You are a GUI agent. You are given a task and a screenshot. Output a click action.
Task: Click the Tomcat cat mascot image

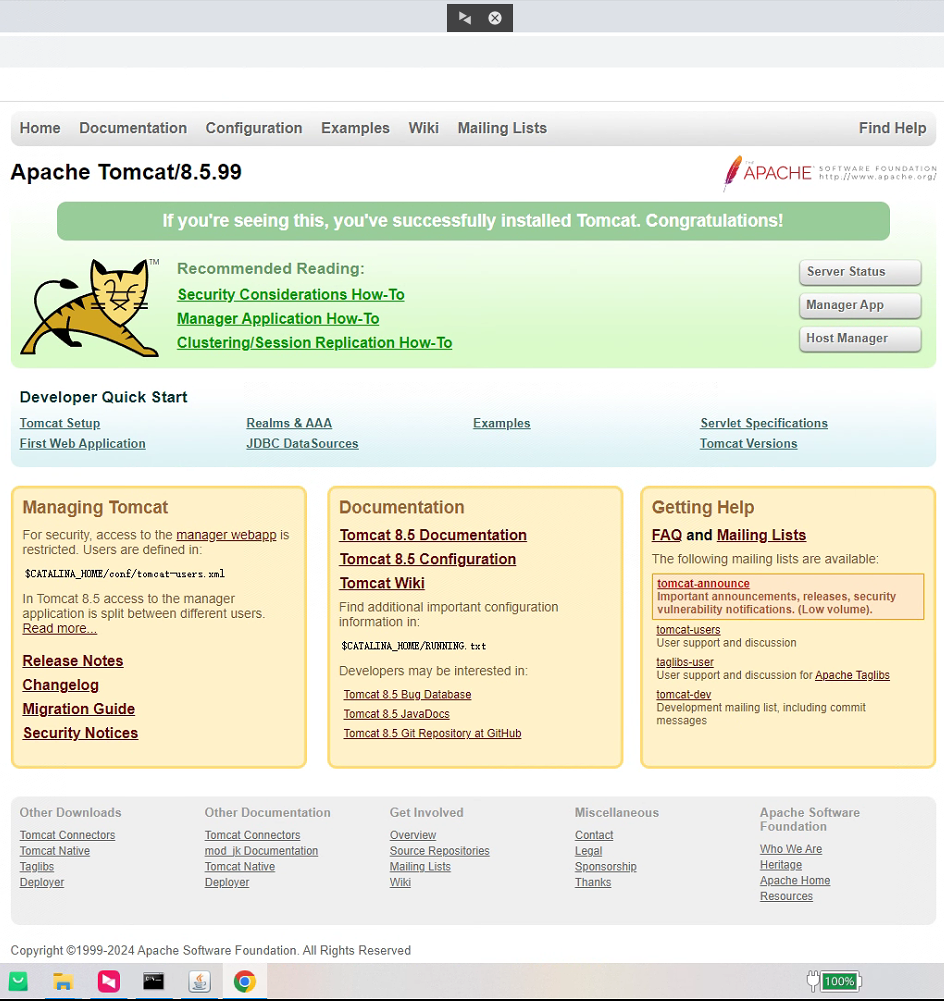[90, 307]
